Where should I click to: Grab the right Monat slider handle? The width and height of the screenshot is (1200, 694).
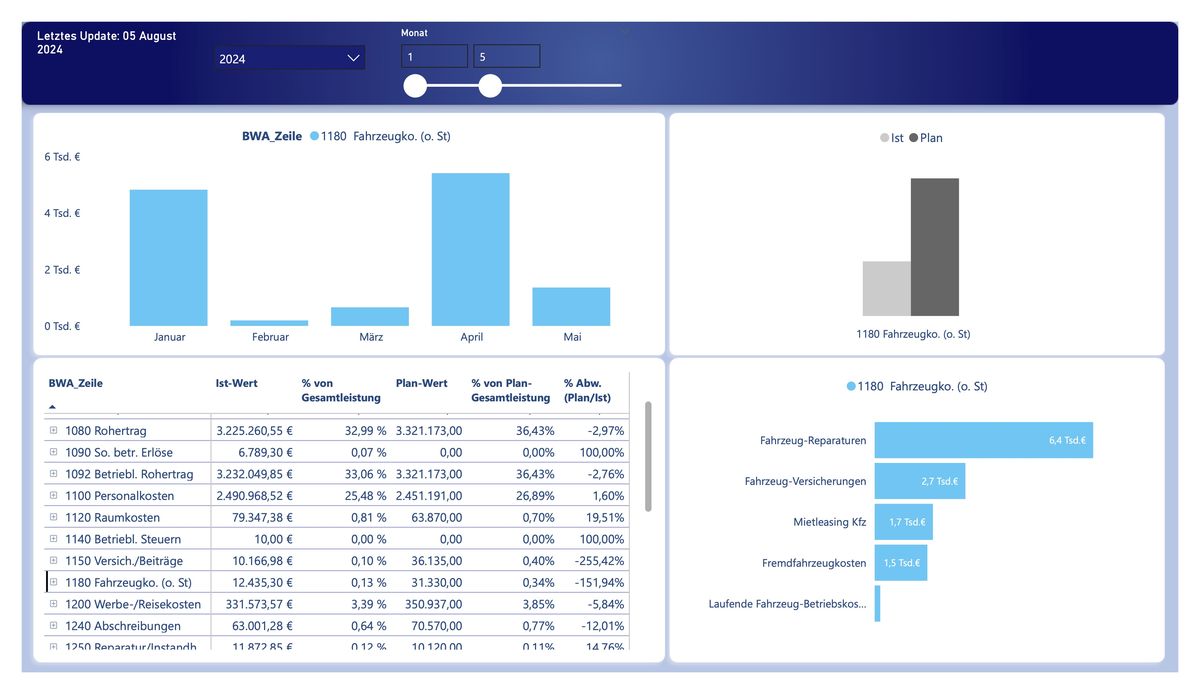[x=490, y=87]
